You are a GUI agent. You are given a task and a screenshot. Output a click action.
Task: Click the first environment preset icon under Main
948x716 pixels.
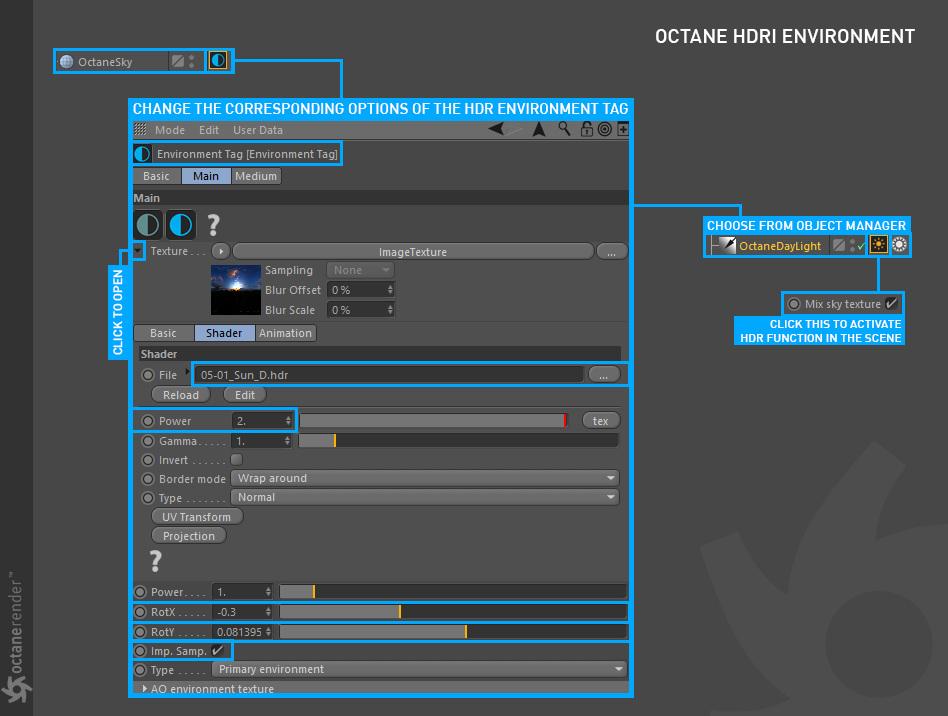coord(148,225)
